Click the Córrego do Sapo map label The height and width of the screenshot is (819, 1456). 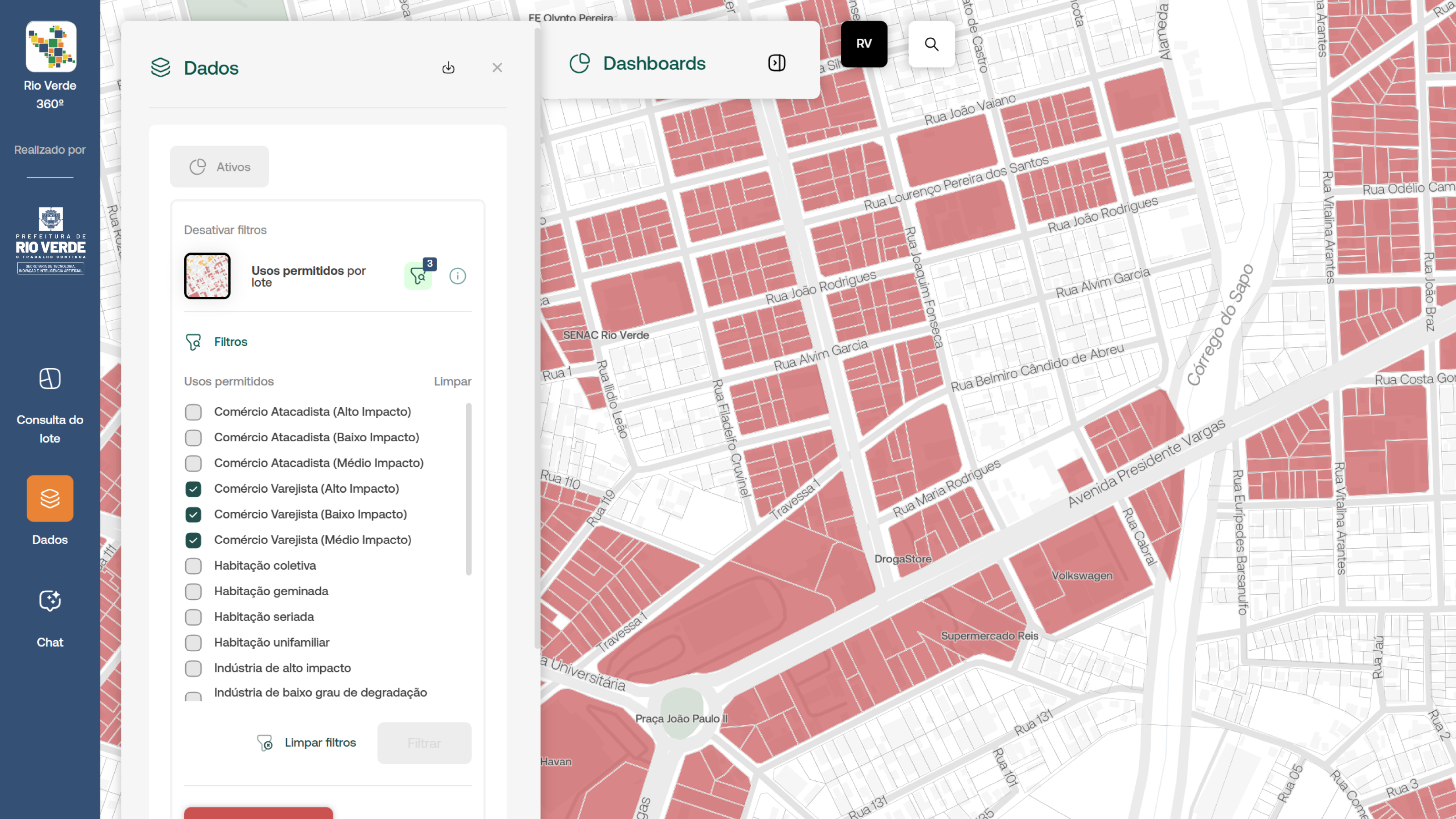pos(1220,325)
